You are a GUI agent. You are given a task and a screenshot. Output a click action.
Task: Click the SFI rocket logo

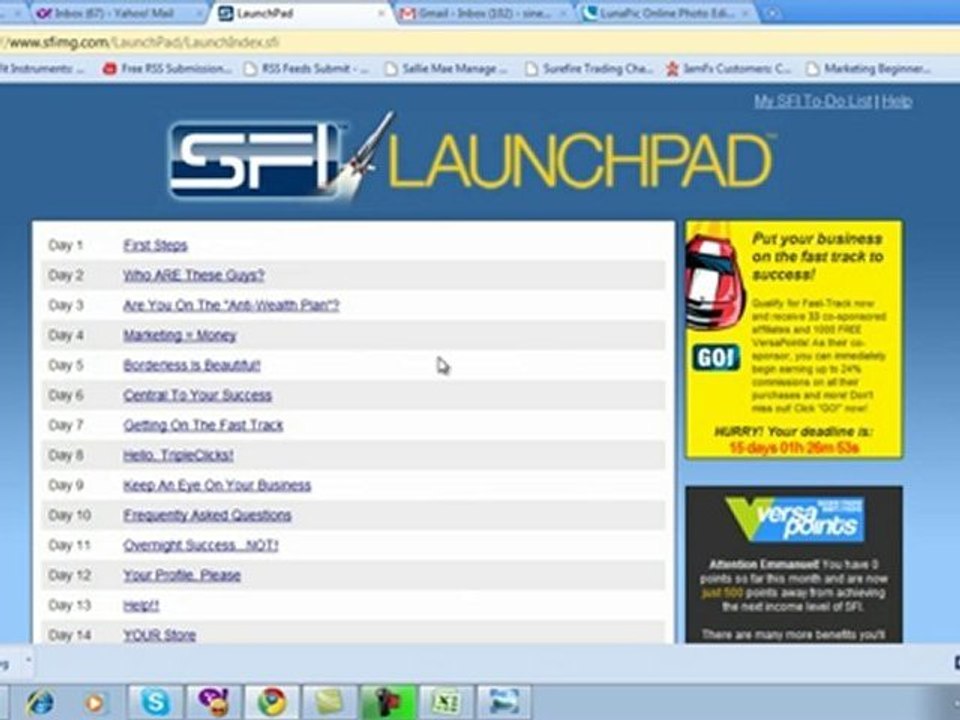pyautogui.click(x=280, y=157)
